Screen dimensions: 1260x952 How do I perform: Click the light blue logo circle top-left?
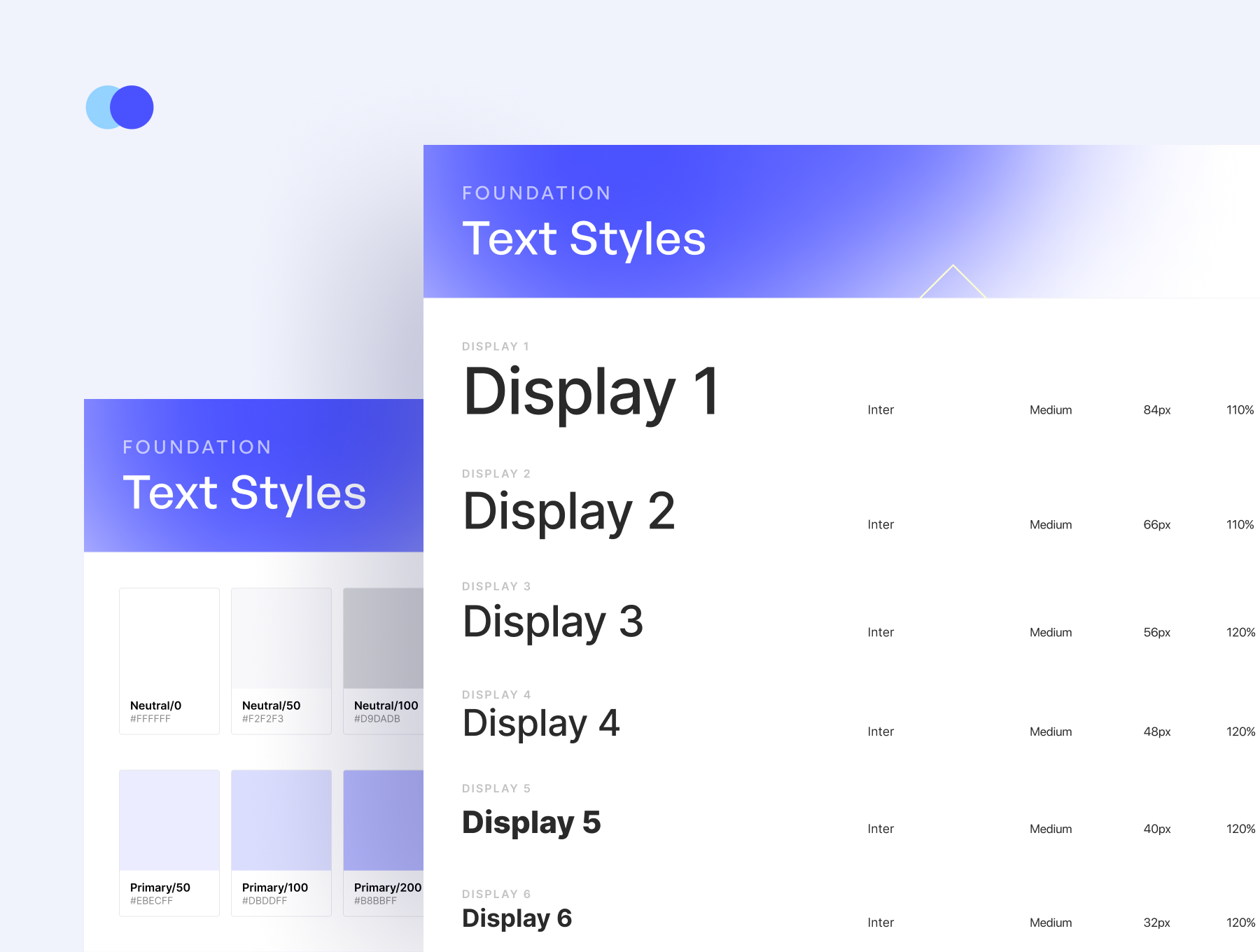click(x=100, y=106)
